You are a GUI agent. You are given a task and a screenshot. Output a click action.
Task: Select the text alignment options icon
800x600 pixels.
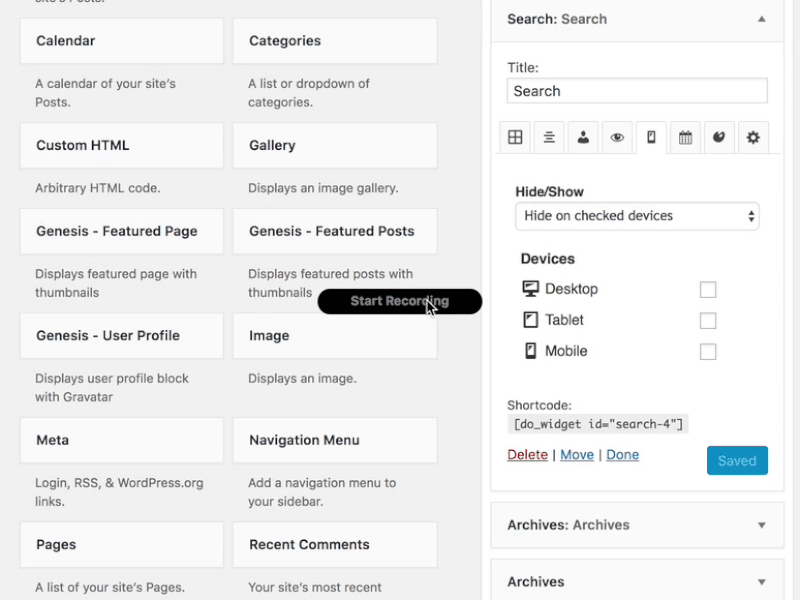click(548, 137)
